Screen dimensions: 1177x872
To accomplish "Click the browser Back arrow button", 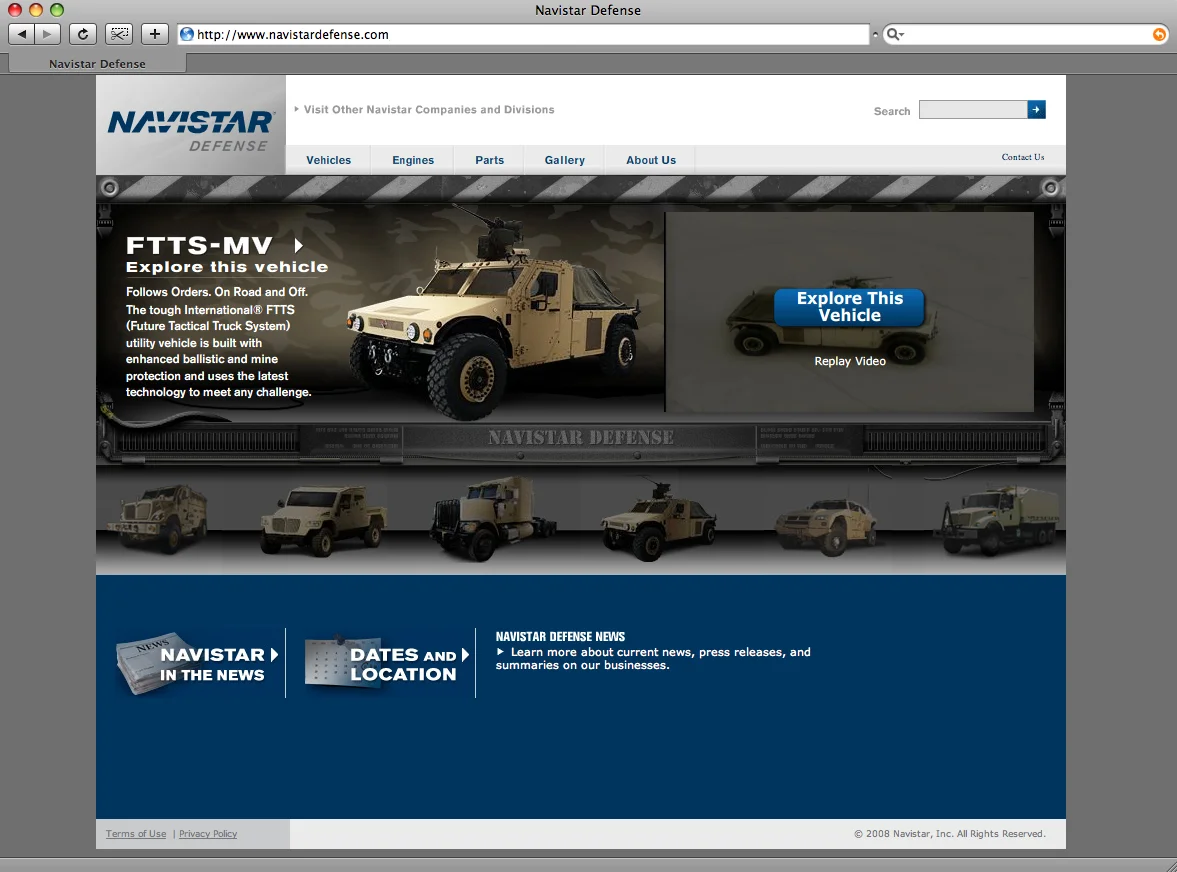I will tap(21, 34).
